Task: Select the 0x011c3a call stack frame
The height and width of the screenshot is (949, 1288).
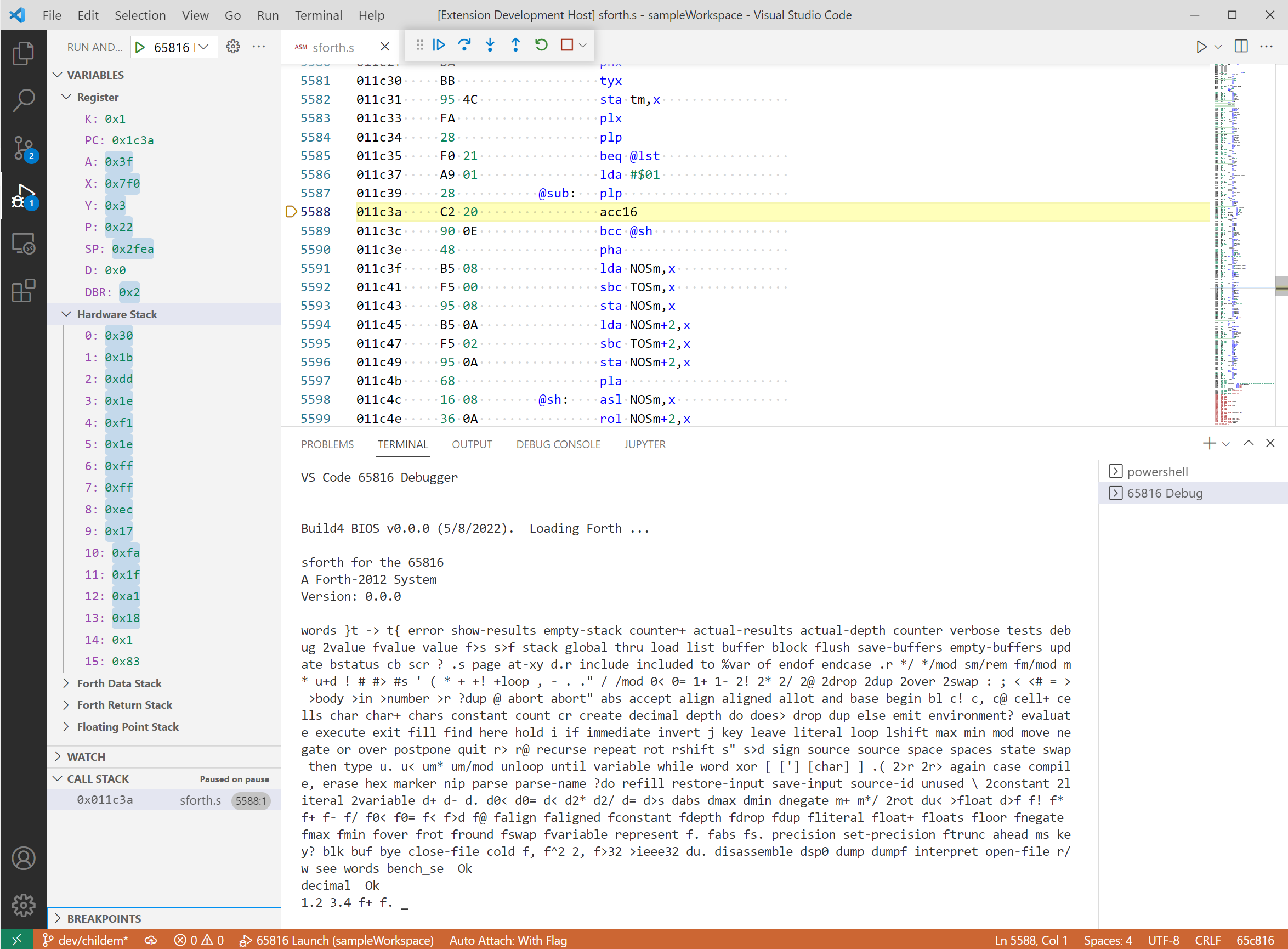Action: 105,800
